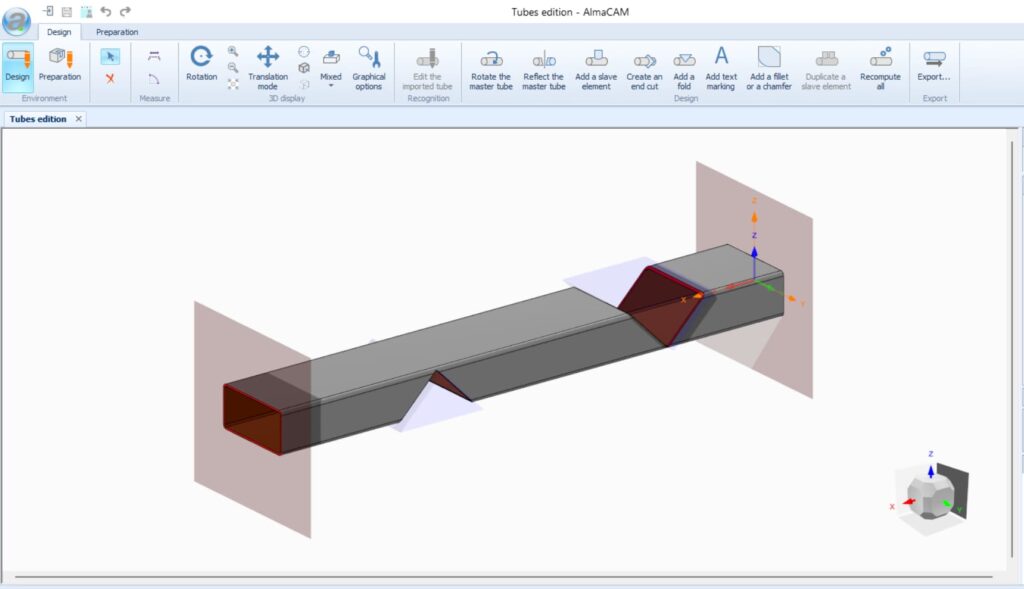This screenshot has height=589, width=1024.
Task: Add a fillet or a chamfer
Action: coord(769,68)
